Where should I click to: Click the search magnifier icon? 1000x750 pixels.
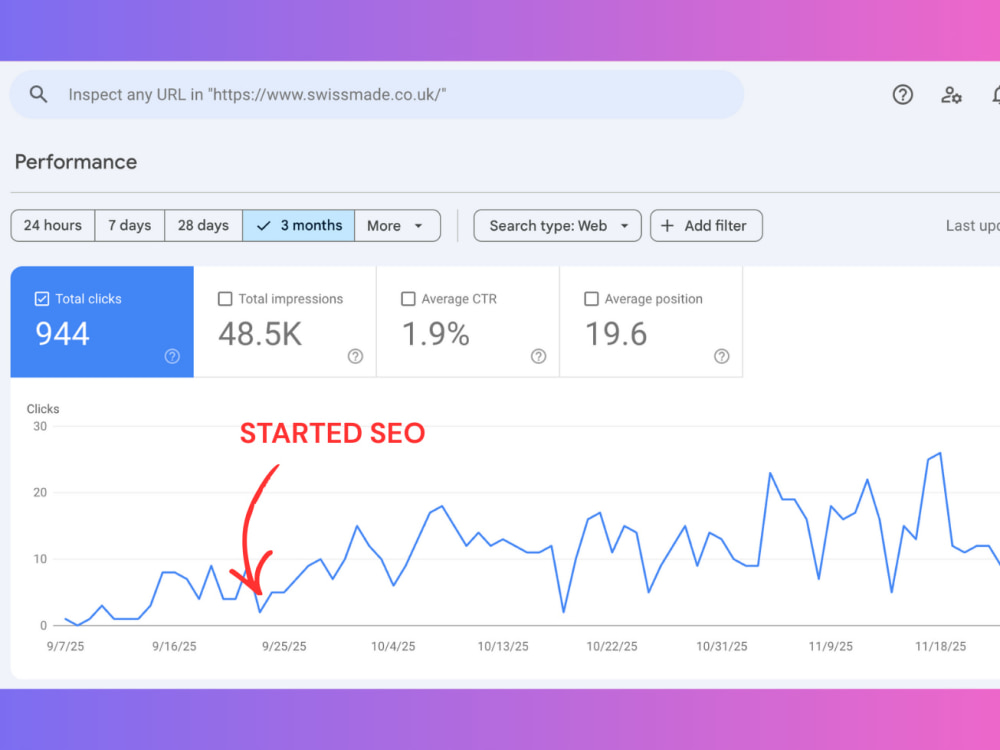pos(38,94)
